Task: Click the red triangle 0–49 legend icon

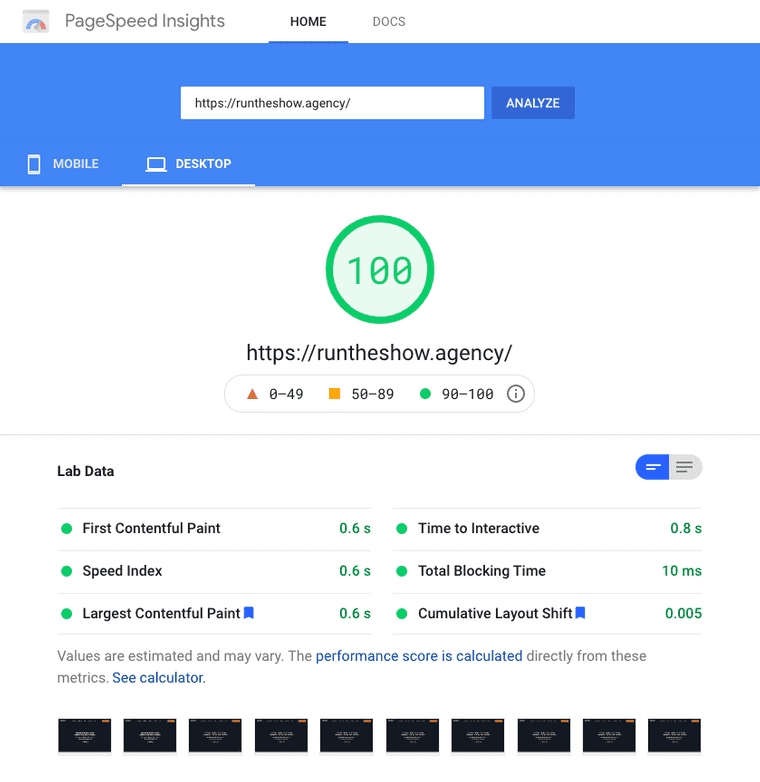Action: 252,394
